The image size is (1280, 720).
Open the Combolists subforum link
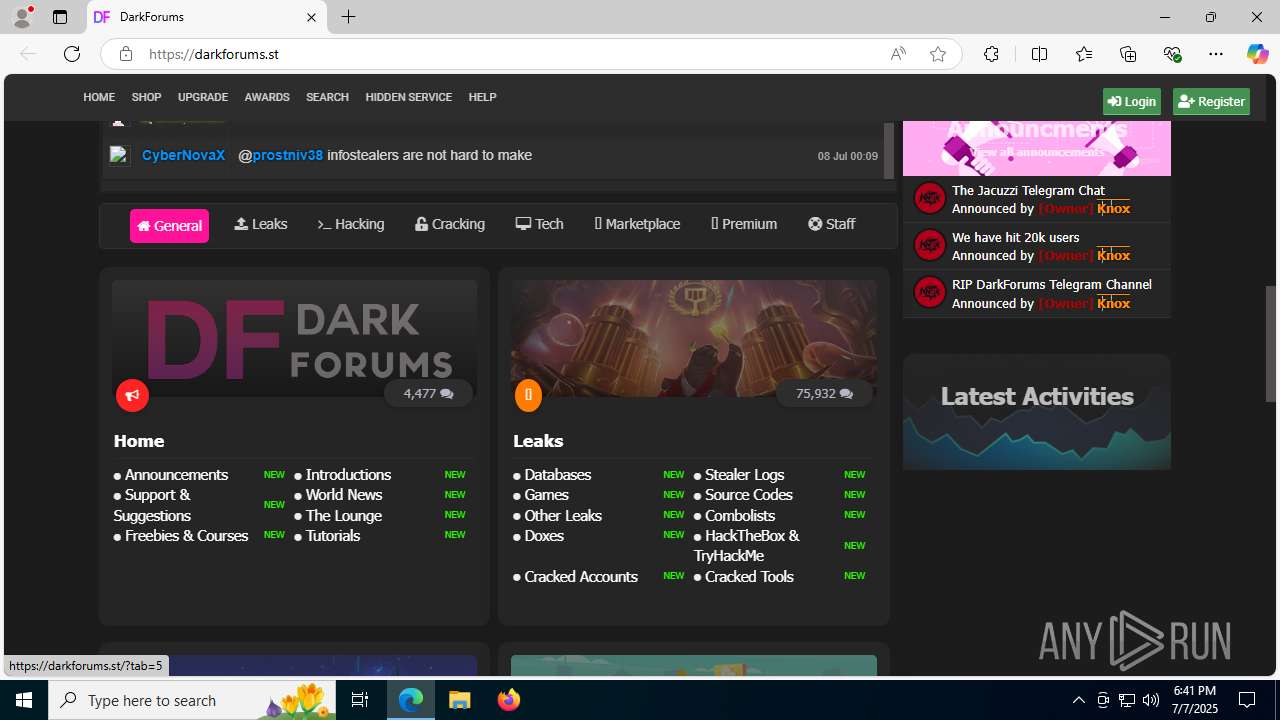pyautogui.click(x=740, y=516)
